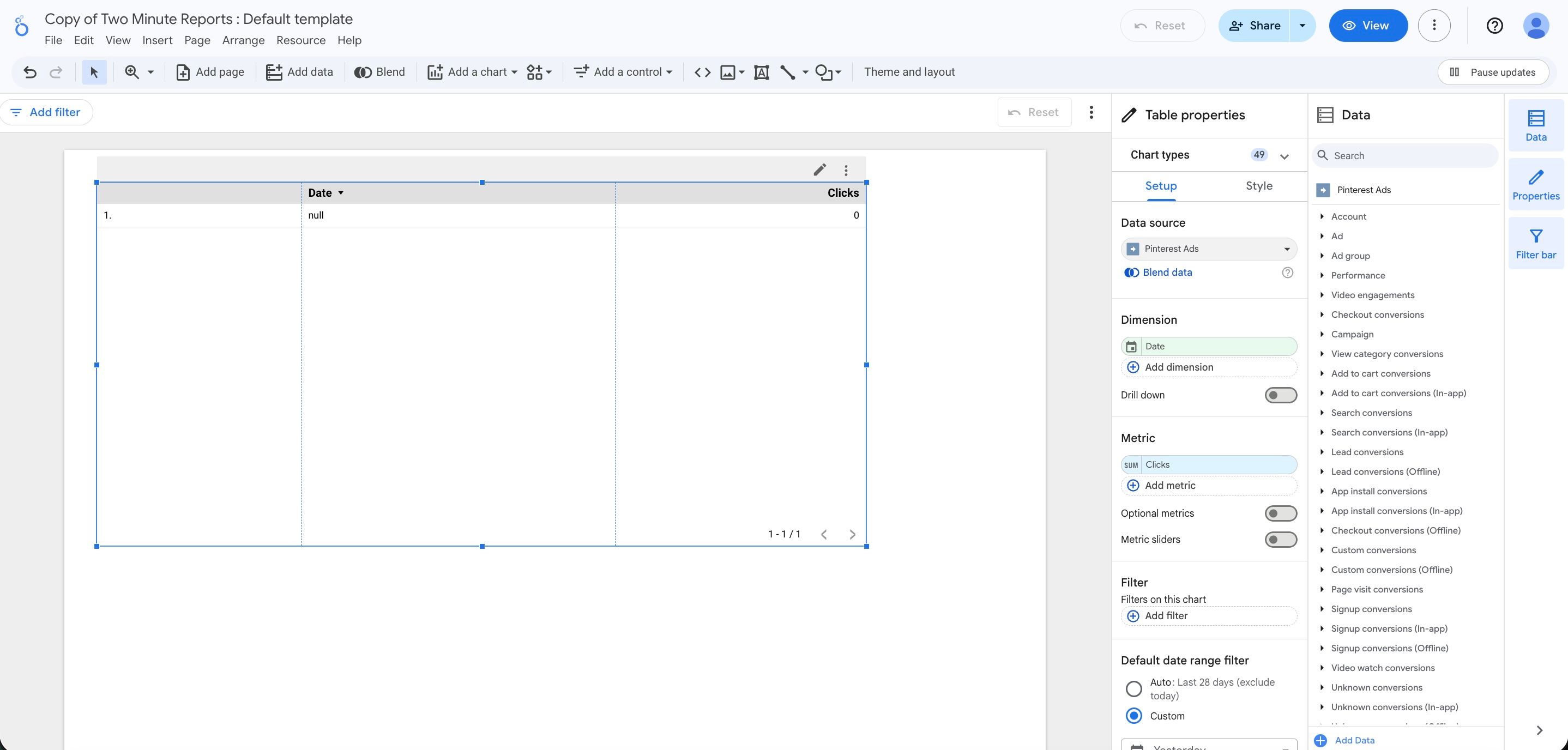Click the undo arrow icon
1568x750 pixels.
pyautogui.click(x=29, y=72)
